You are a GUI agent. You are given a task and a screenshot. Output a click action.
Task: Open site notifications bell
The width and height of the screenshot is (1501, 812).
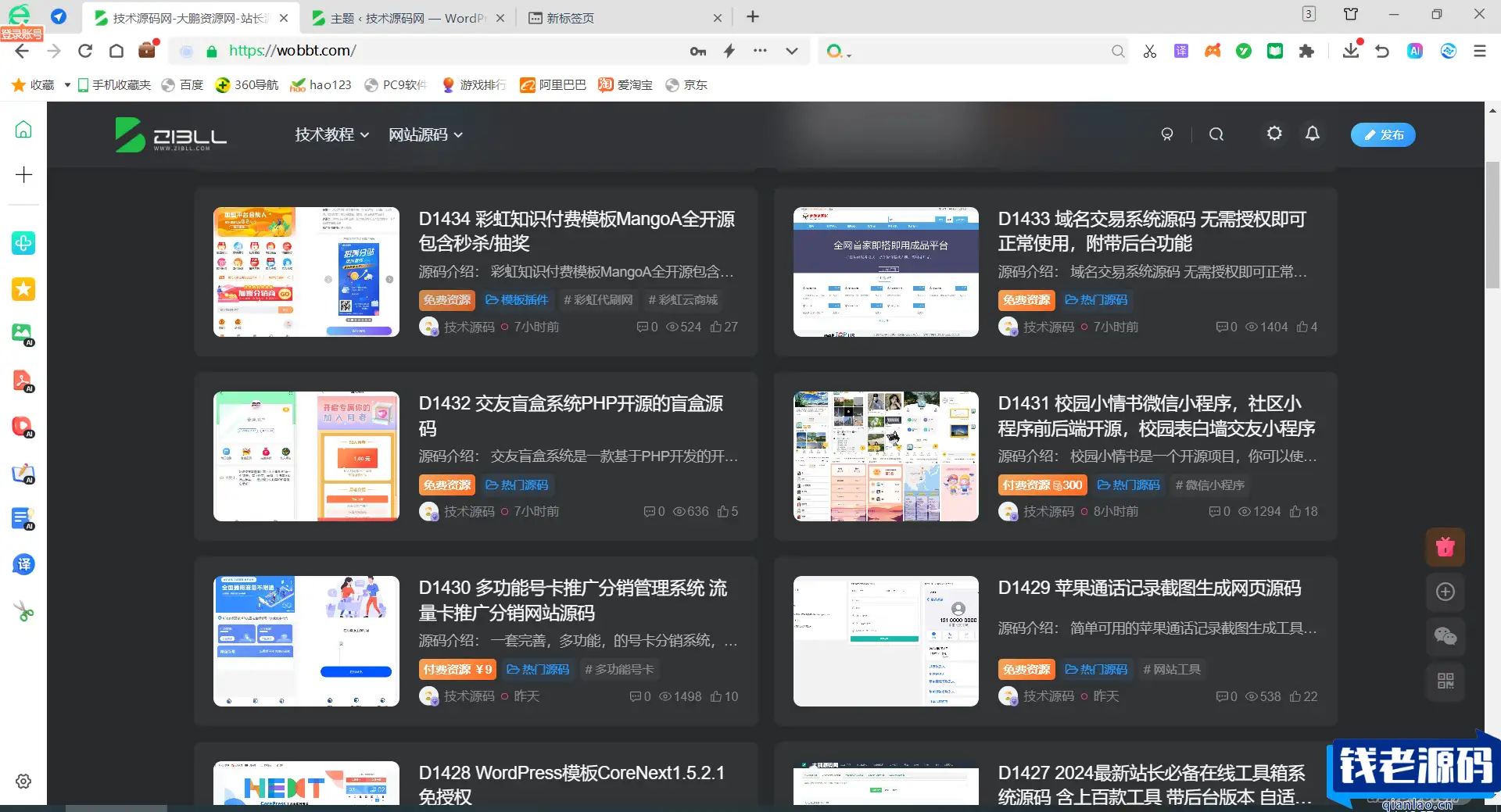pos(1313,134)
